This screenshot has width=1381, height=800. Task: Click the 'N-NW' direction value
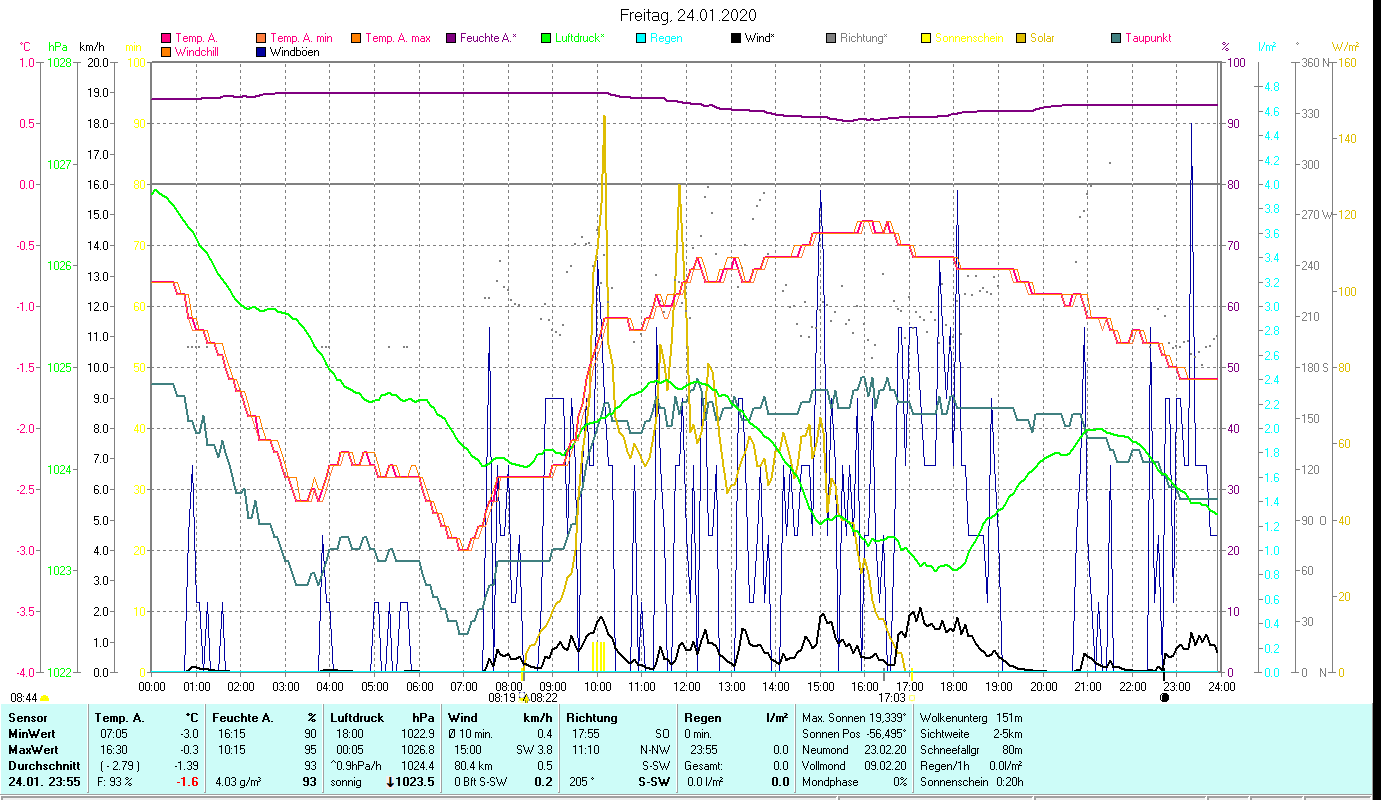click(655, 750)
